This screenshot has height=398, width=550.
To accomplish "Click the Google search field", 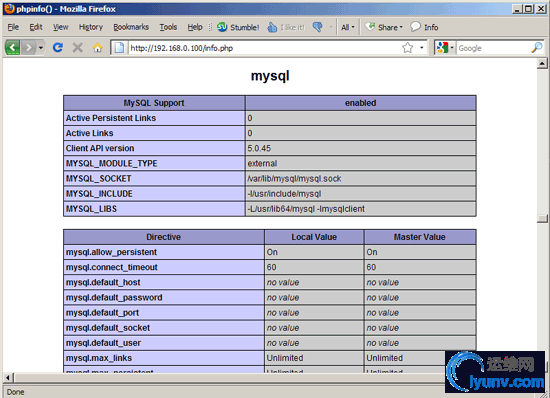I will tap(493, 48).
